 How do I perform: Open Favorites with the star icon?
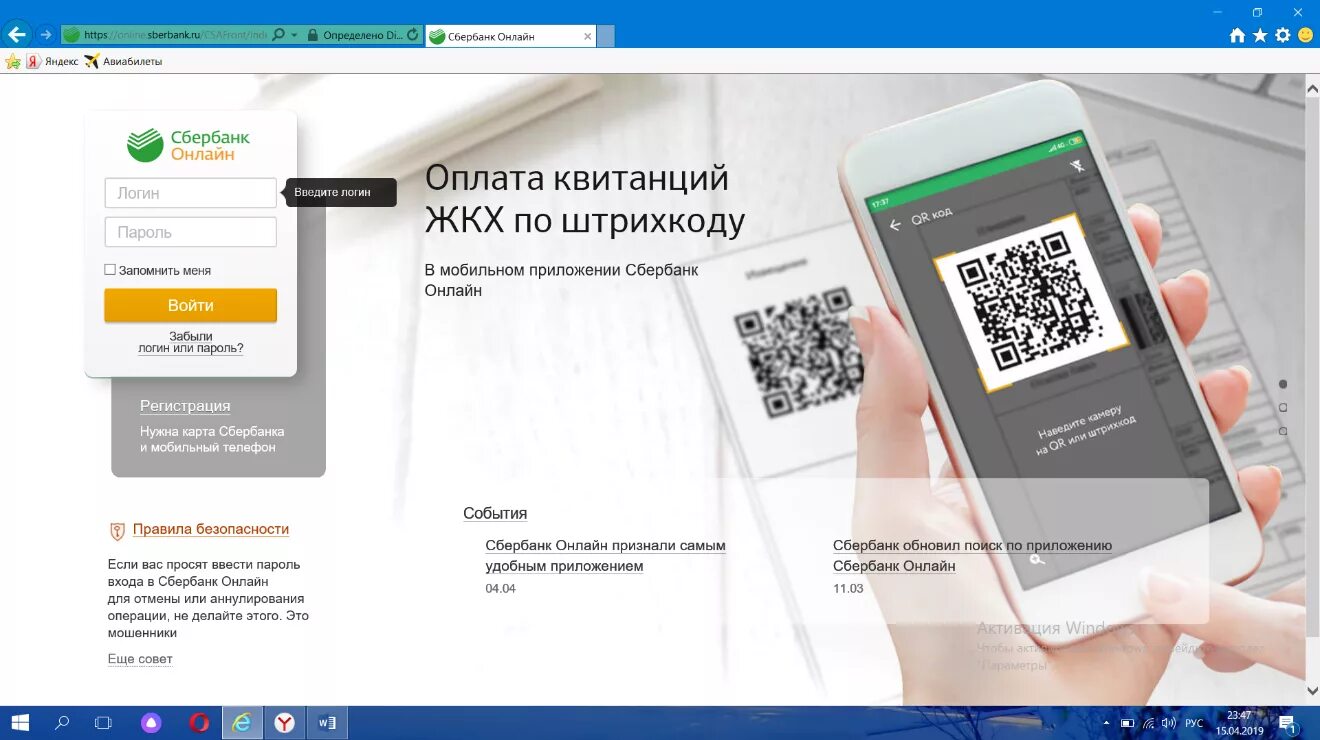1260,35
